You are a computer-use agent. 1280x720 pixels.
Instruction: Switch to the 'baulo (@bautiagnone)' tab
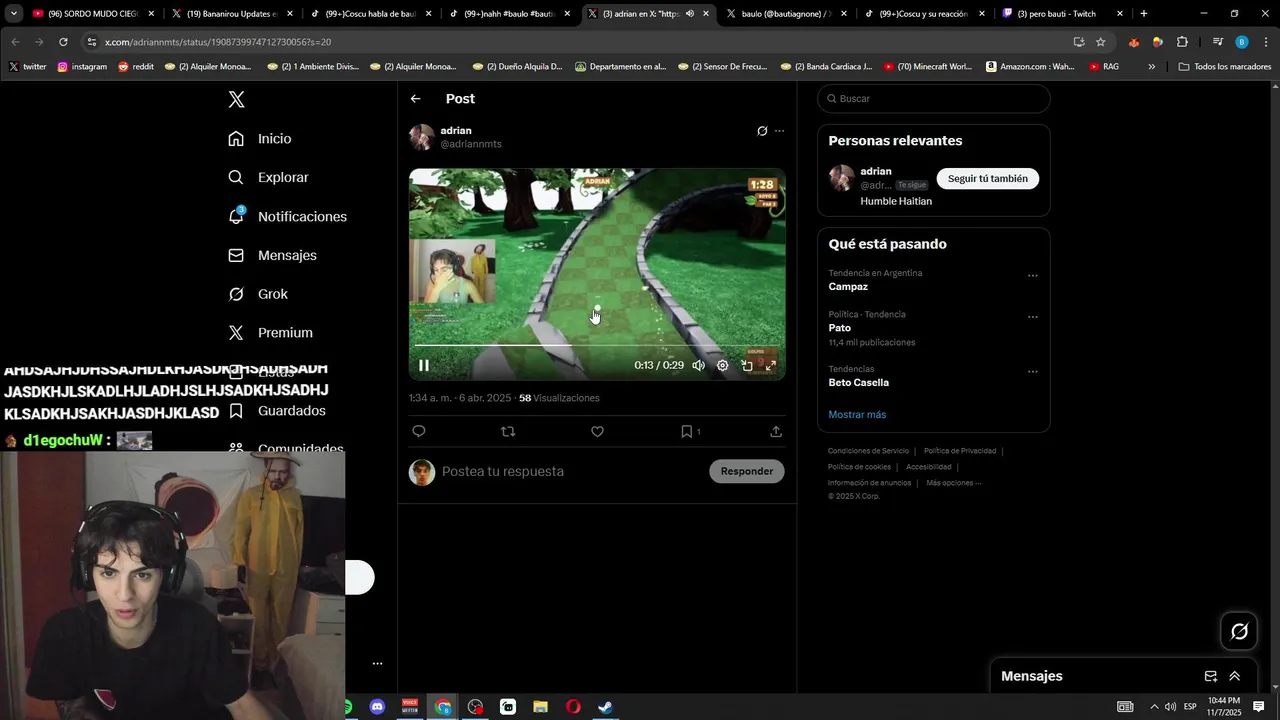[x=785, y=14]
